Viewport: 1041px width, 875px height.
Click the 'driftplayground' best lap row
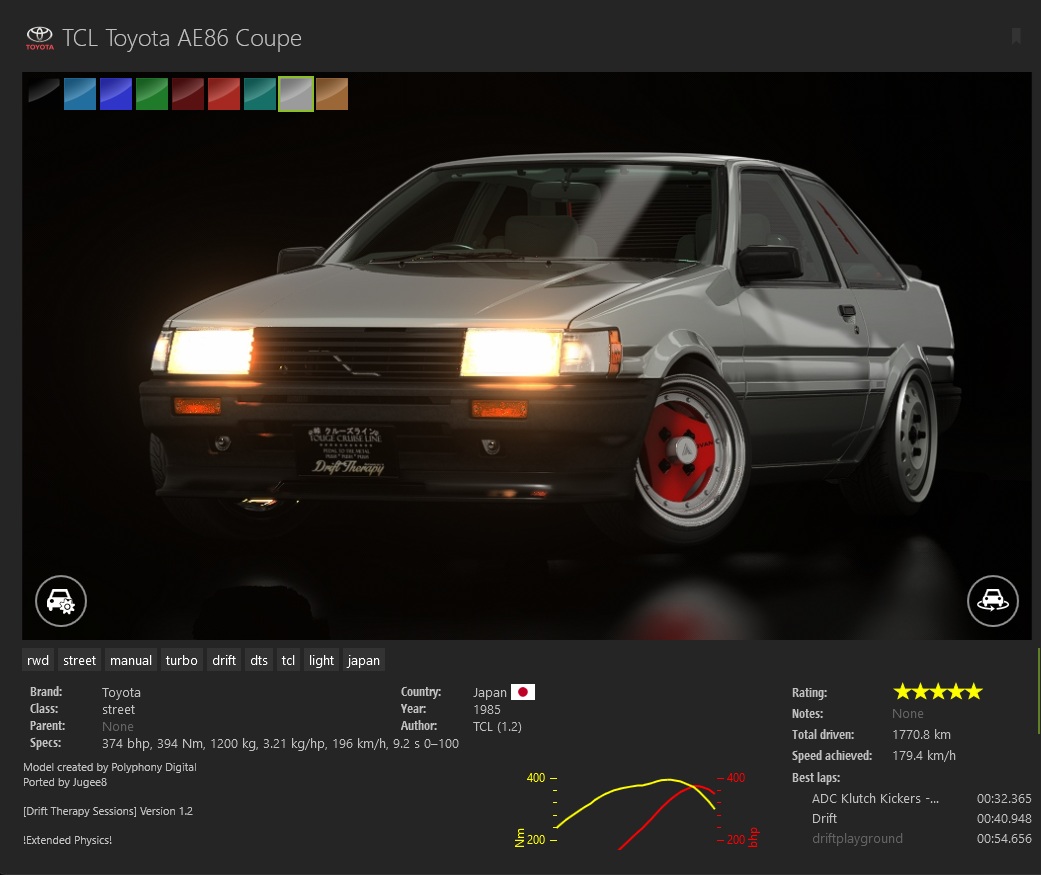pos(921,838)
